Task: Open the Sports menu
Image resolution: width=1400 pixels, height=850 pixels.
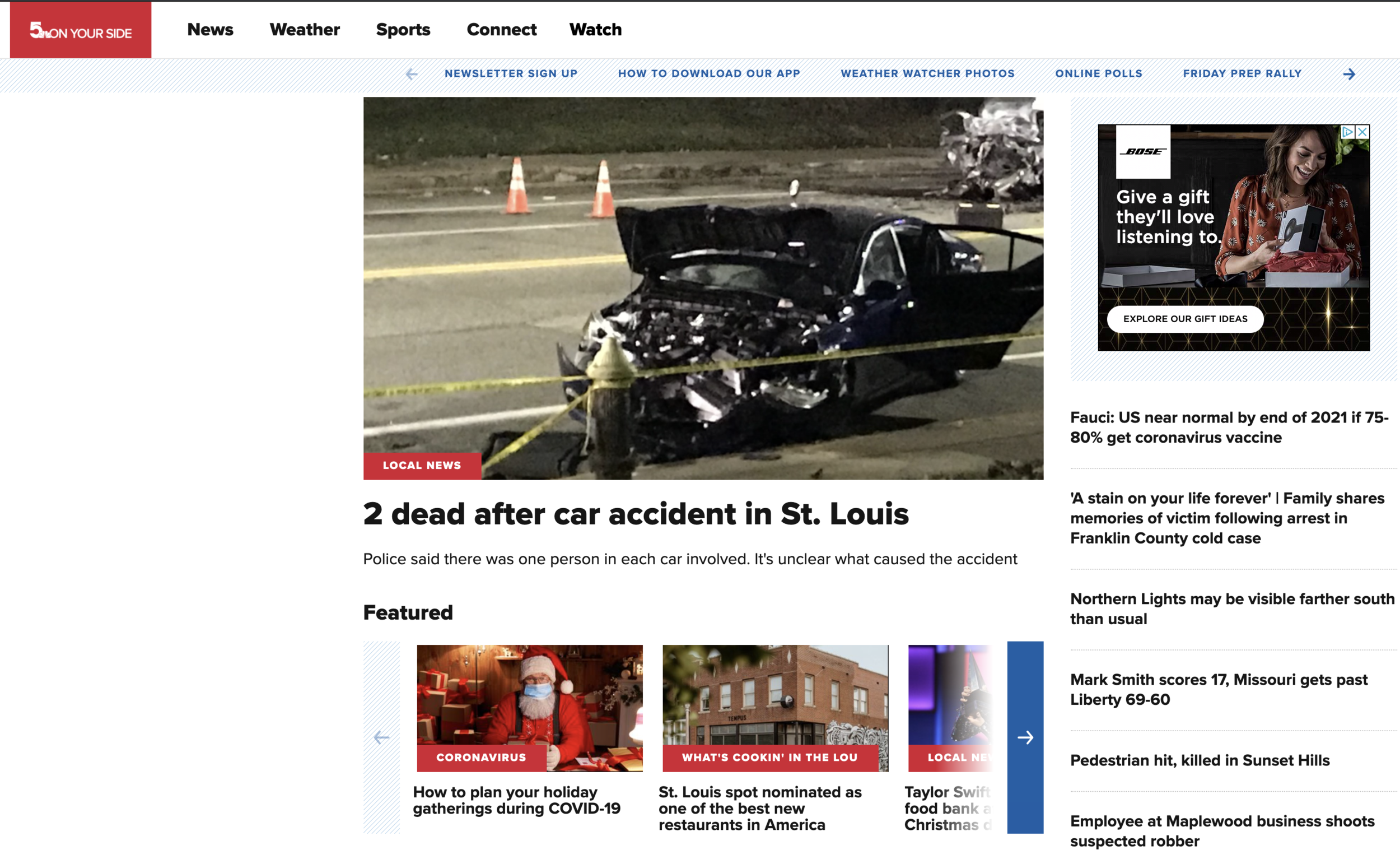Action: [403, 30]
